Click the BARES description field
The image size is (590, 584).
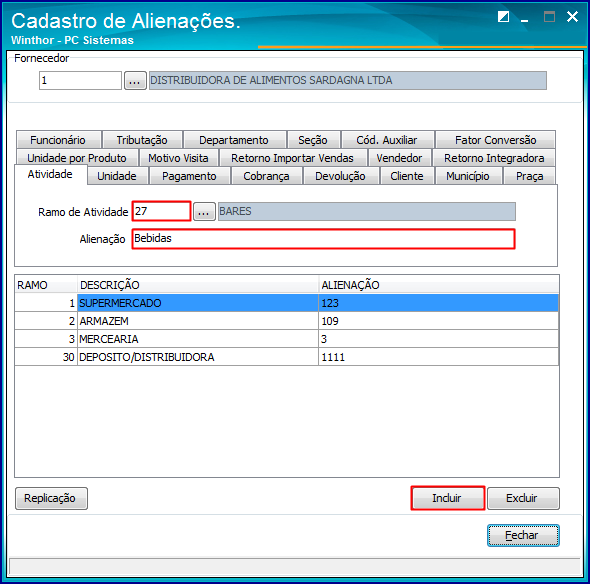367,211
